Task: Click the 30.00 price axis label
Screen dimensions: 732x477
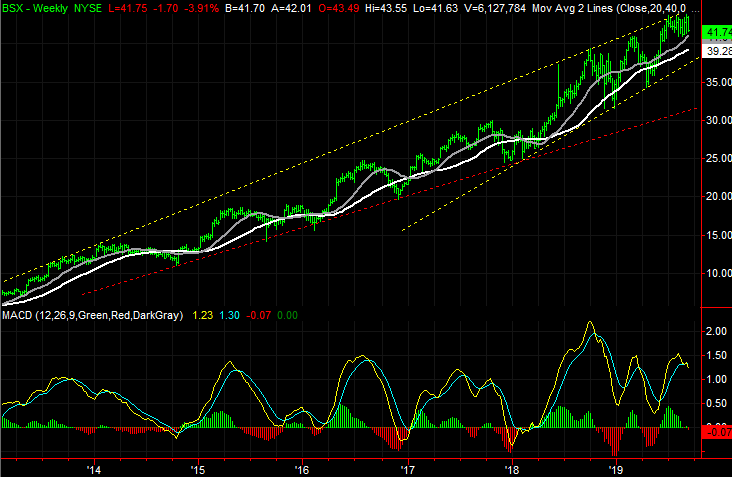Action: tap(718, 120)
